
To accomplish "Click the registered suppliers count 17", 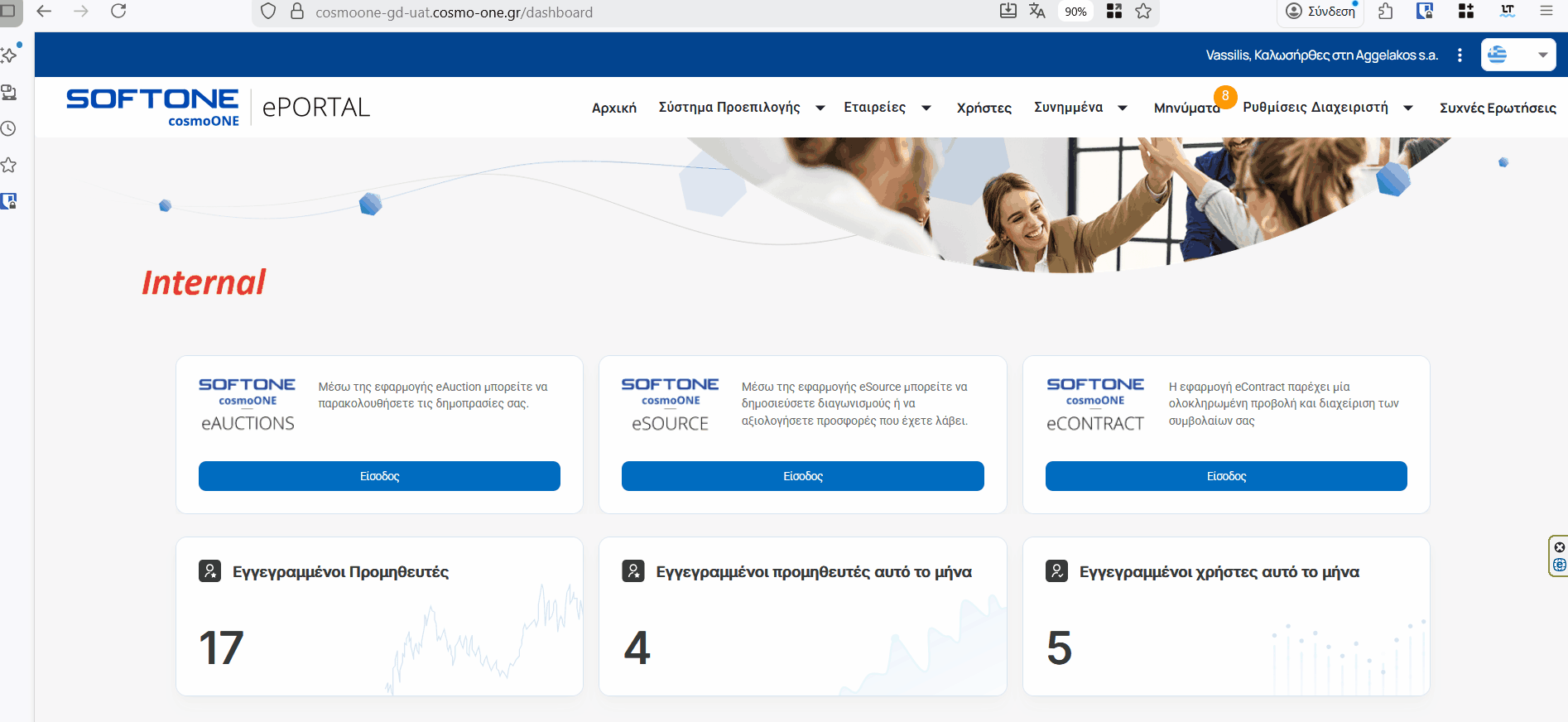I will [x=221, y=647].
